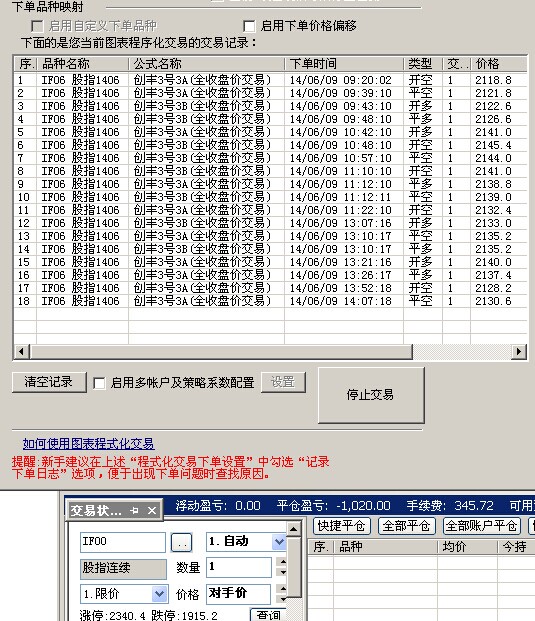Select record row 2 priced 2121.8
The image size is (535, 621).
pyautogui.click(x=270, y=93)
